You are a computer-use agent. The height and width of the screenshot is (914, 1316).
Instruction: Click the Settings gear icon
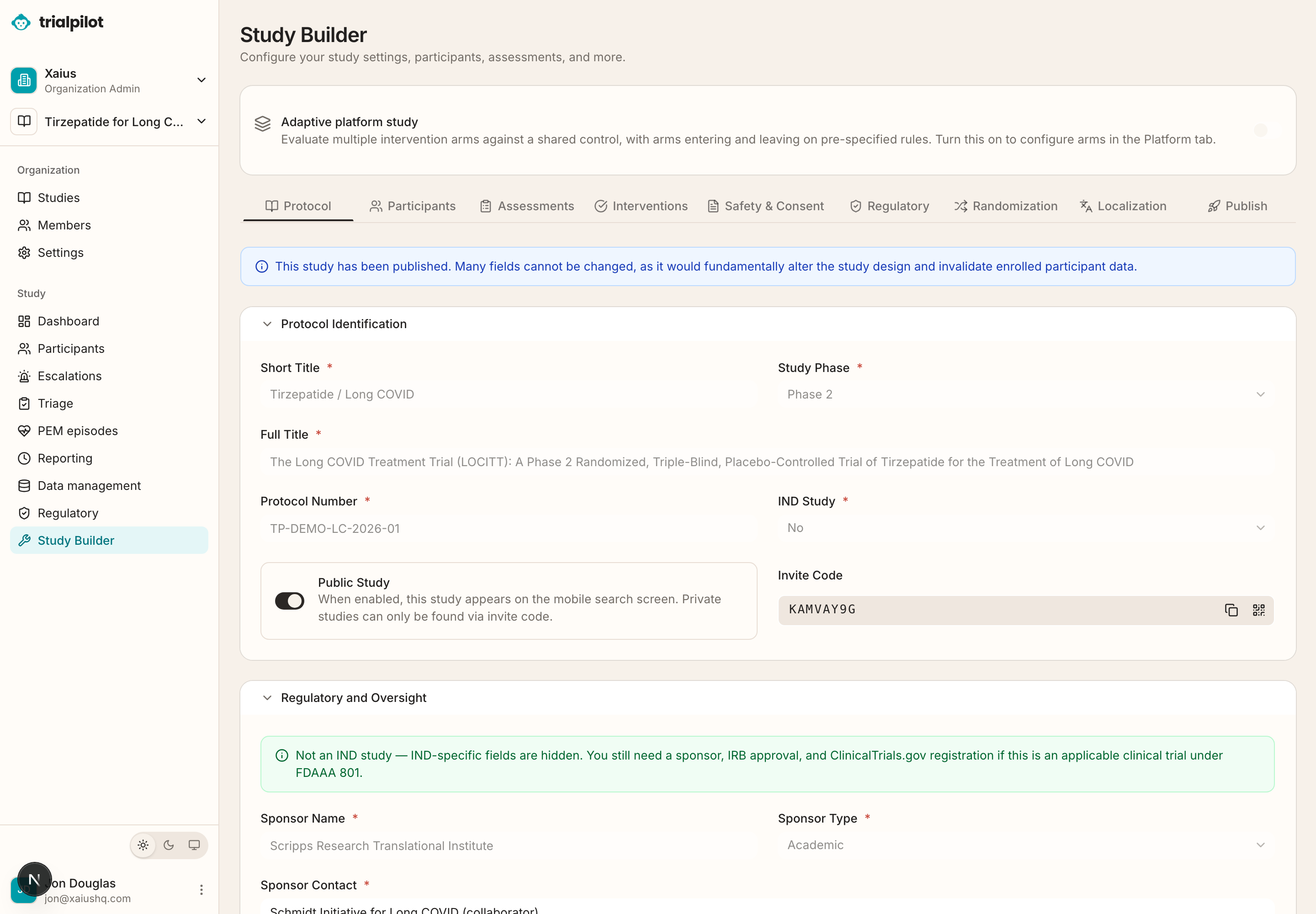[x=24, y=253]
